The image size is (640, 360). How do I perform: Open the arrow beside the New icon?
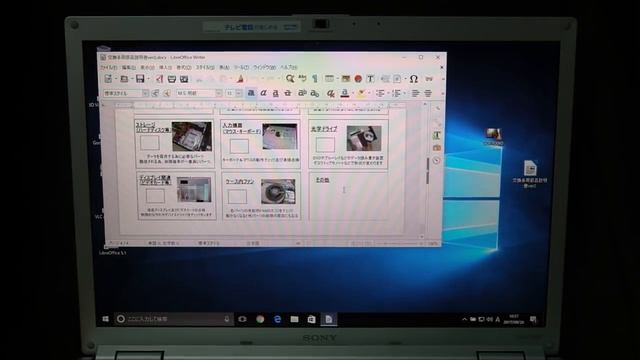(116, 79)
